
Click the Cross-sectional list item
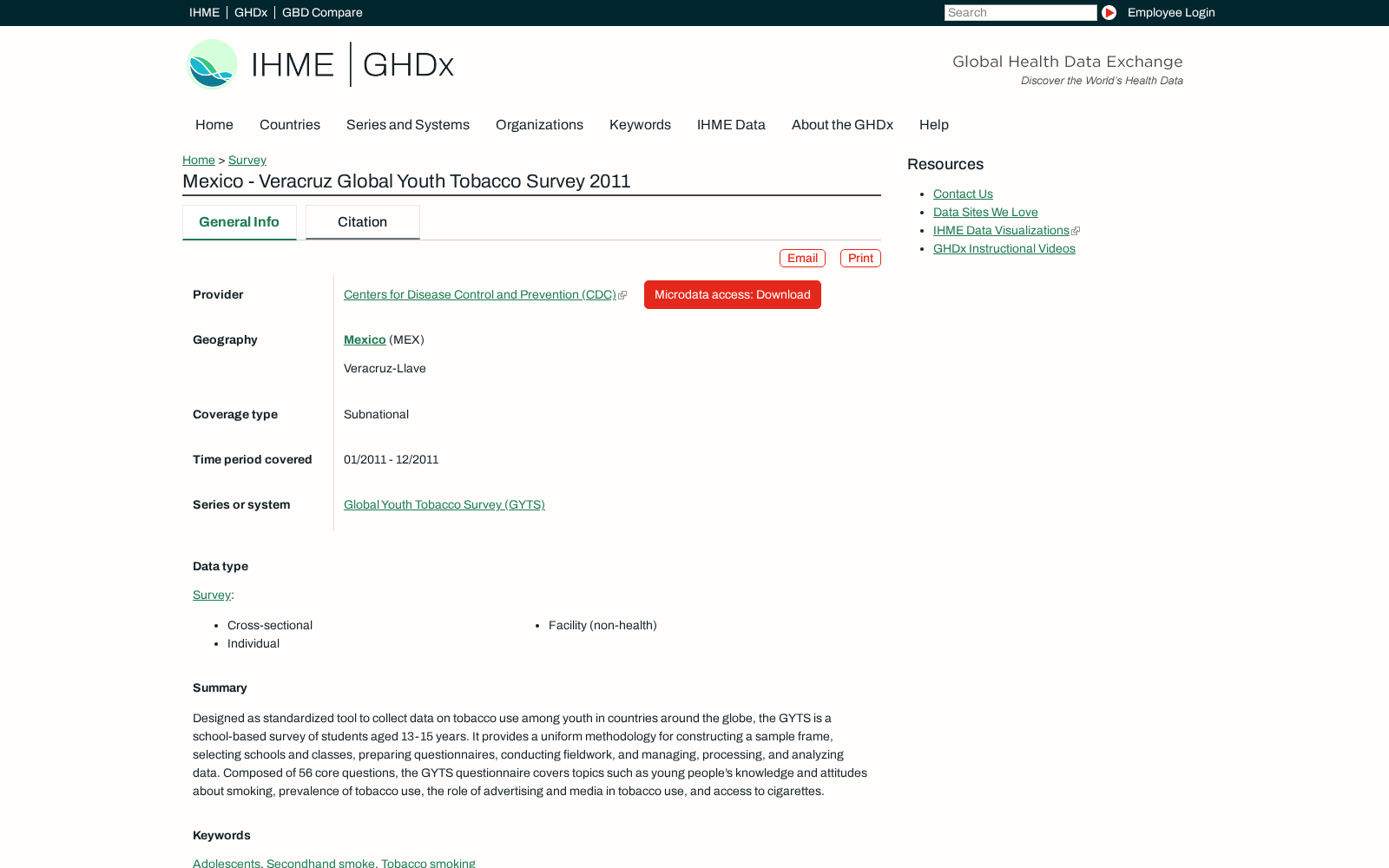click(270, 626)
